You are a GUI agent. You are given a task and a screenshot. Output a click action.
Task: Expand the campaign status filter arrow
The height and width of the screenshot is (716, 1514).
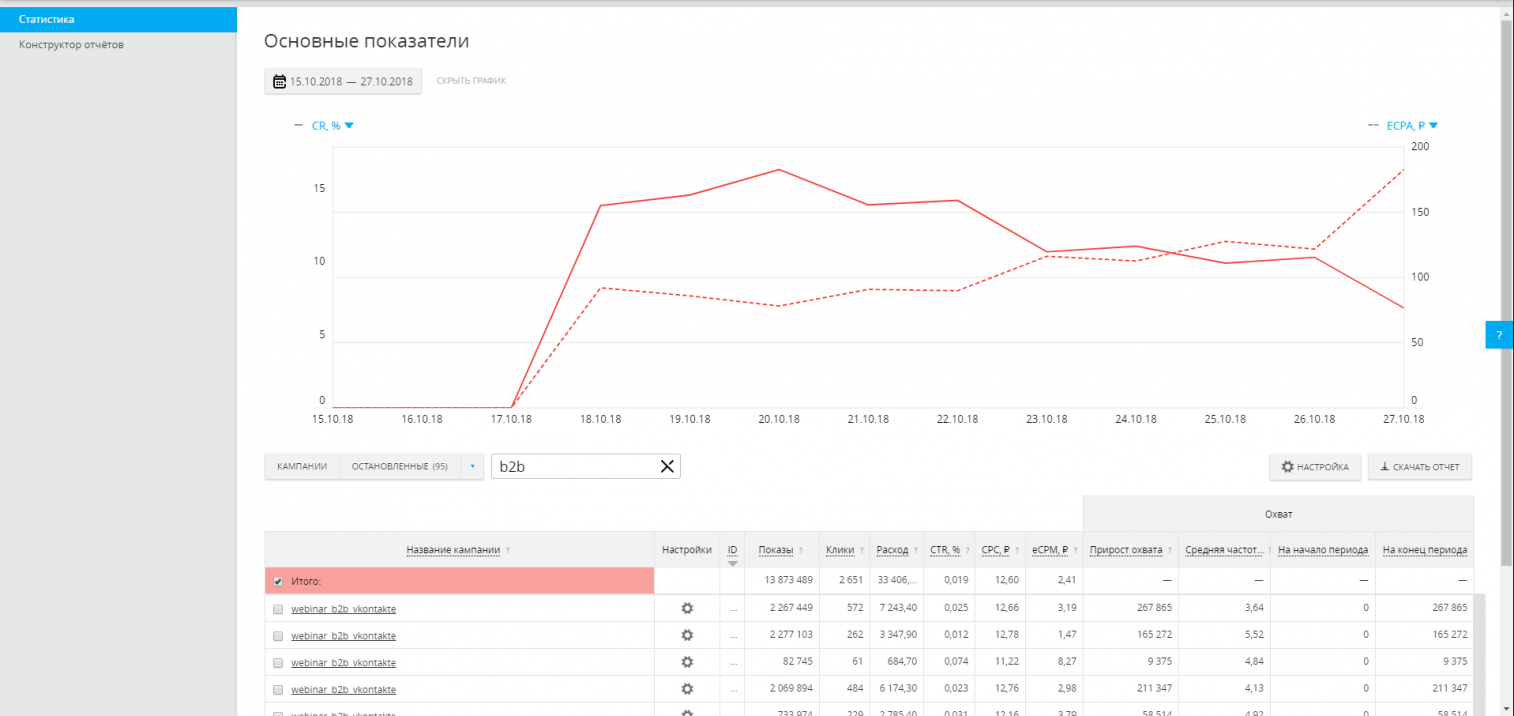pyautogui.click(x=472, y=466)
